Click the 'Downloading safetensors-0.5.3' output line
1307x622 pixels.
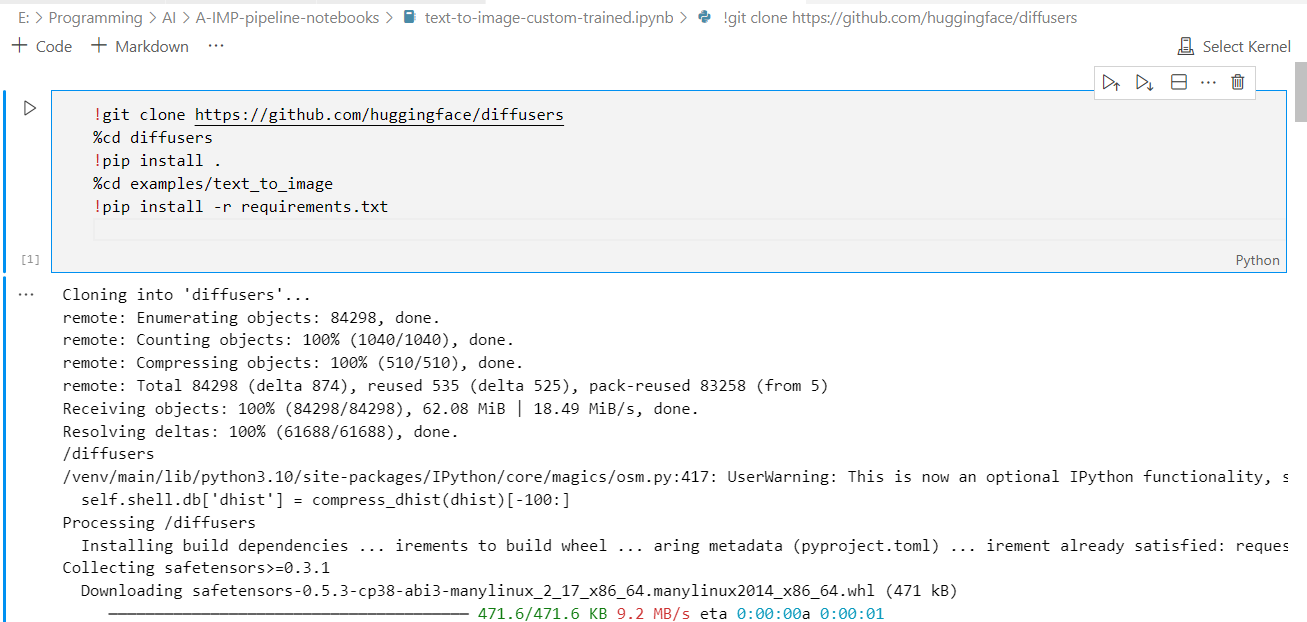pyautogui.click(x=519, y=591)
